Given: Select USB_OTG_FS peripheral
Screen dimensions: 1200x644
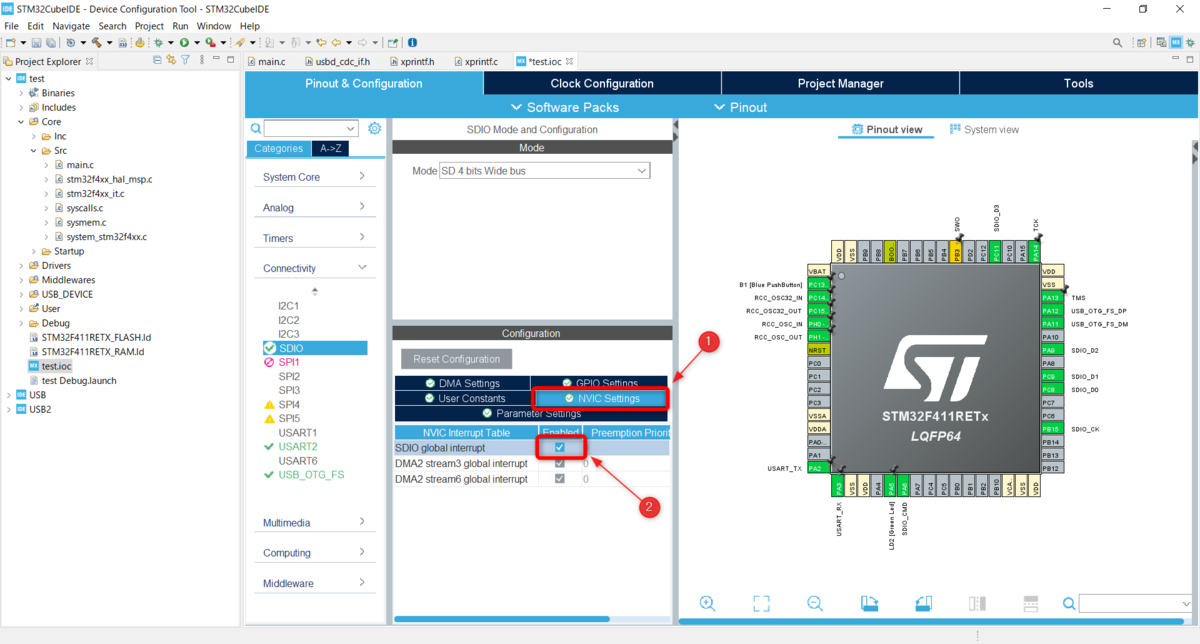Looking at the screenshot, I should (311, 474).
